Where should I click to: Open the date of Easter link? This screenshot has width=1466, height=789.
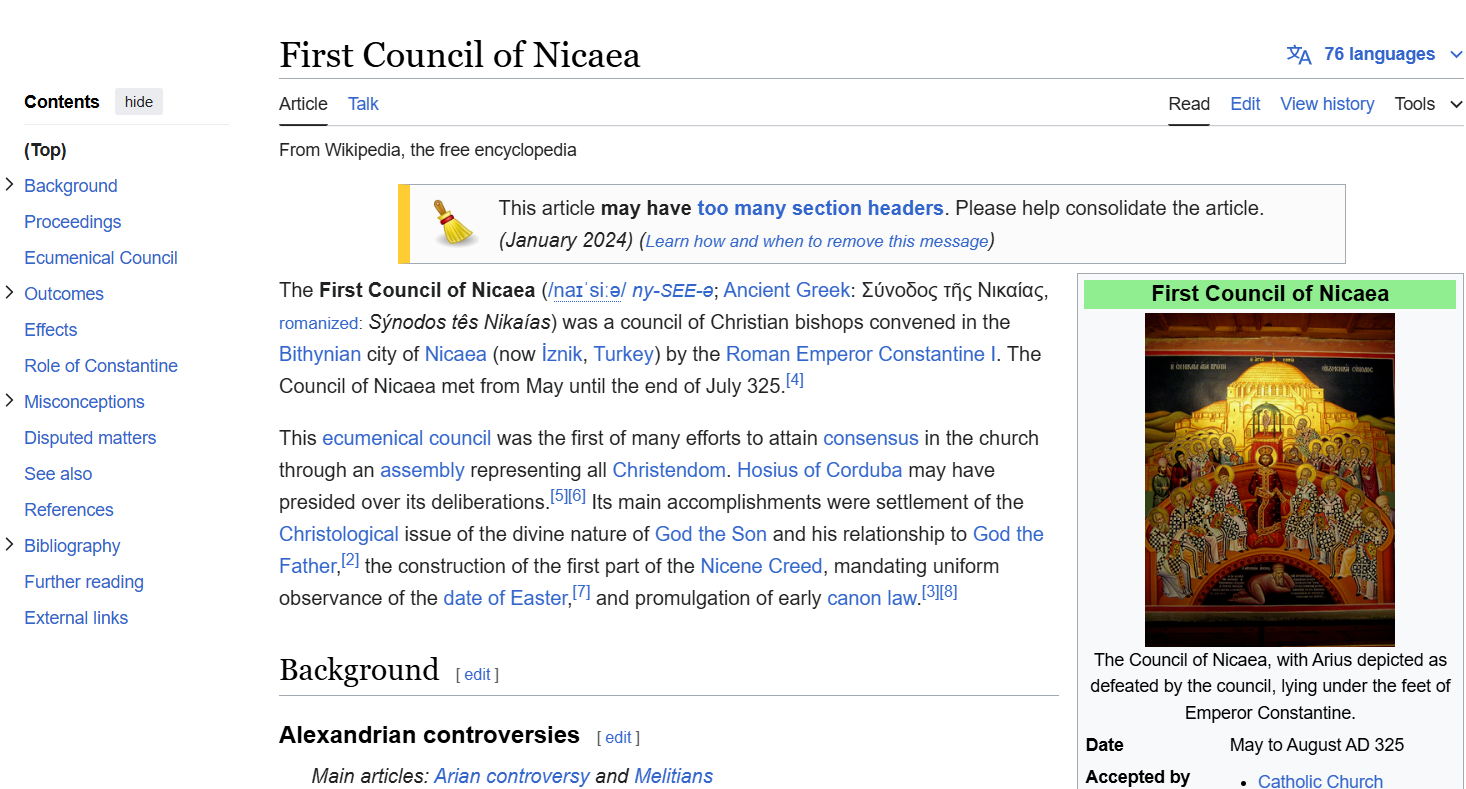(505, 598)
